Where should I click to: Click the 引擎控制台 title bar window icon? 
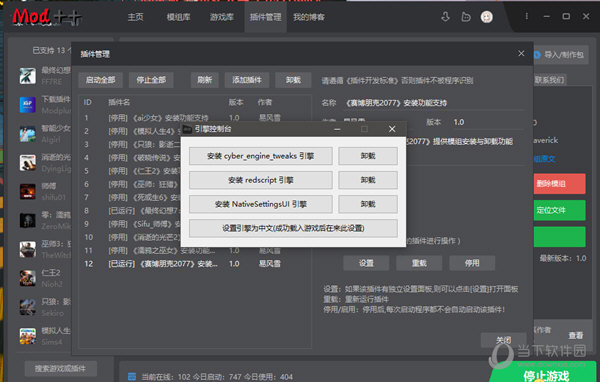tap(187, 129)
